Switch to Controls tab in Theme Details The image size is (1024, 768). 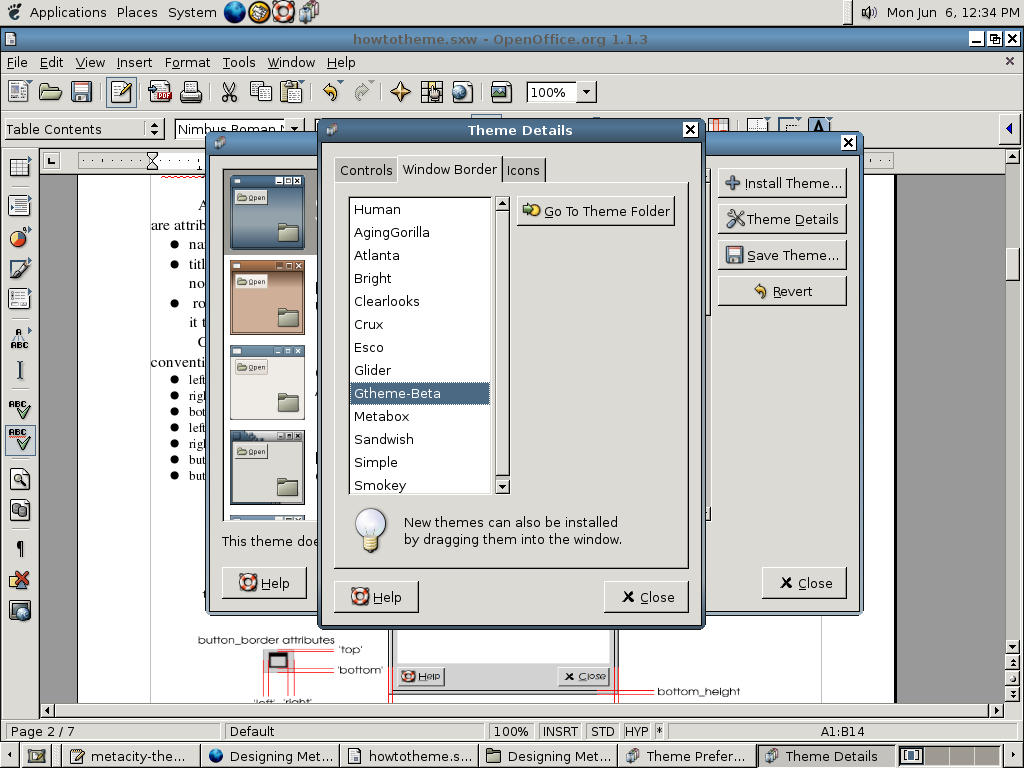point(366,170)
